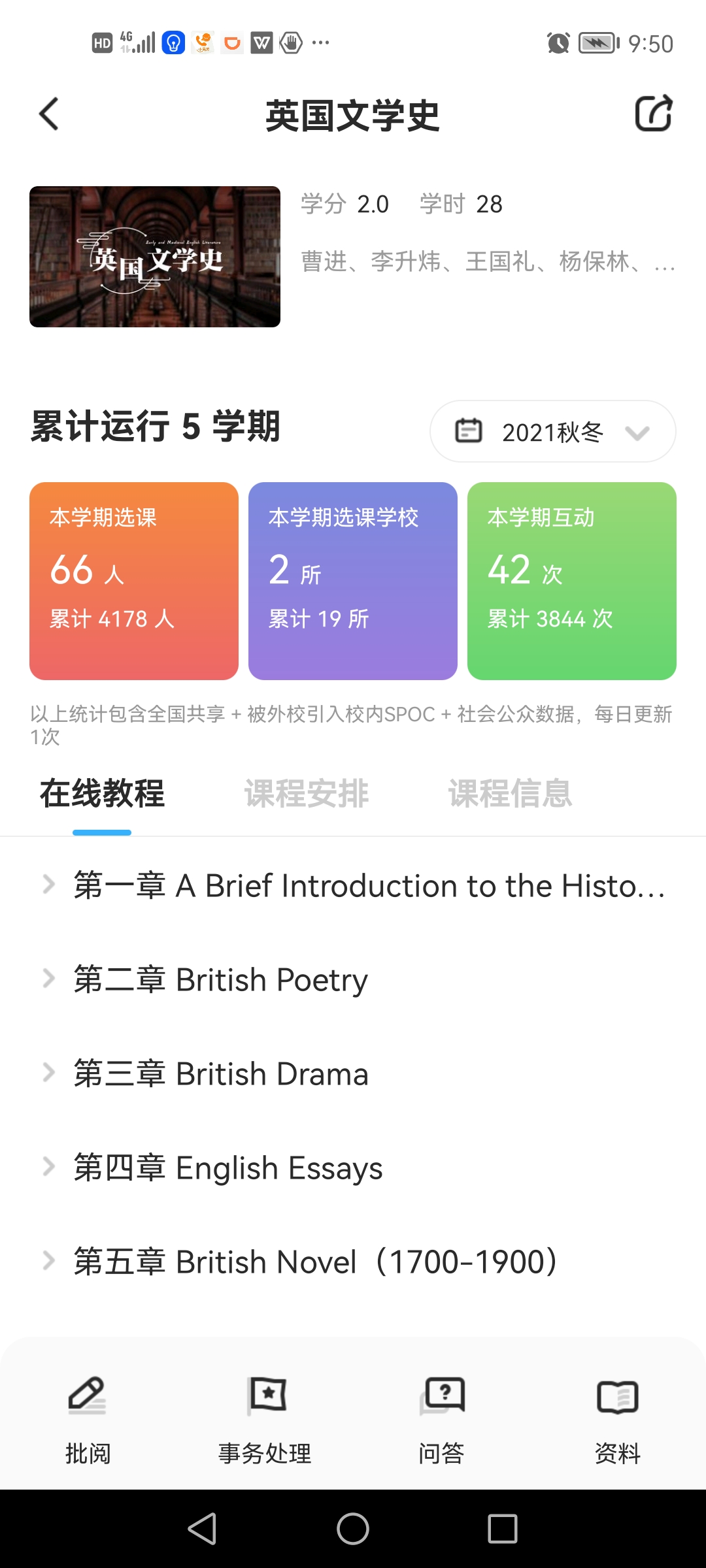Switch to the 课程安排 tab
The image size is (706, 1568).
(x=307, y=794)
